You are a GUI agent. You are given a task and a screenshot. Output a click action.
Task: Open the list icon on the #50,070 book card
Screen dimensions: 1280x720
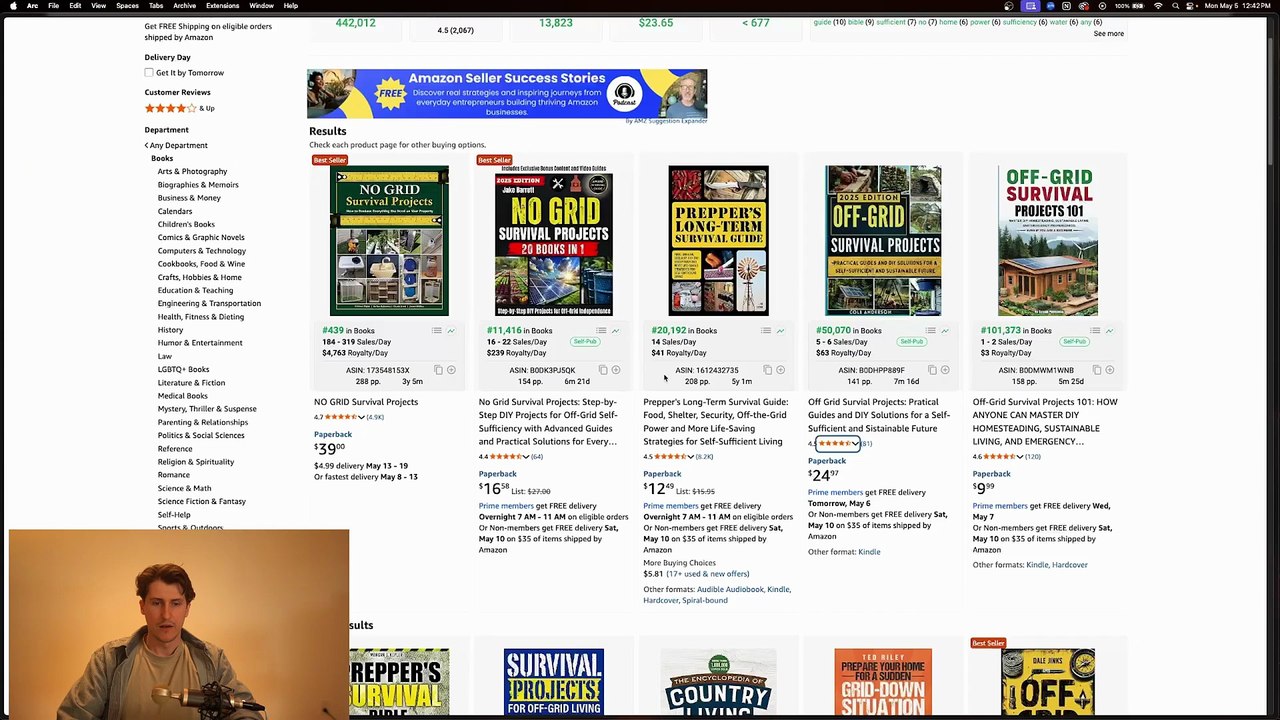[931, 331]
